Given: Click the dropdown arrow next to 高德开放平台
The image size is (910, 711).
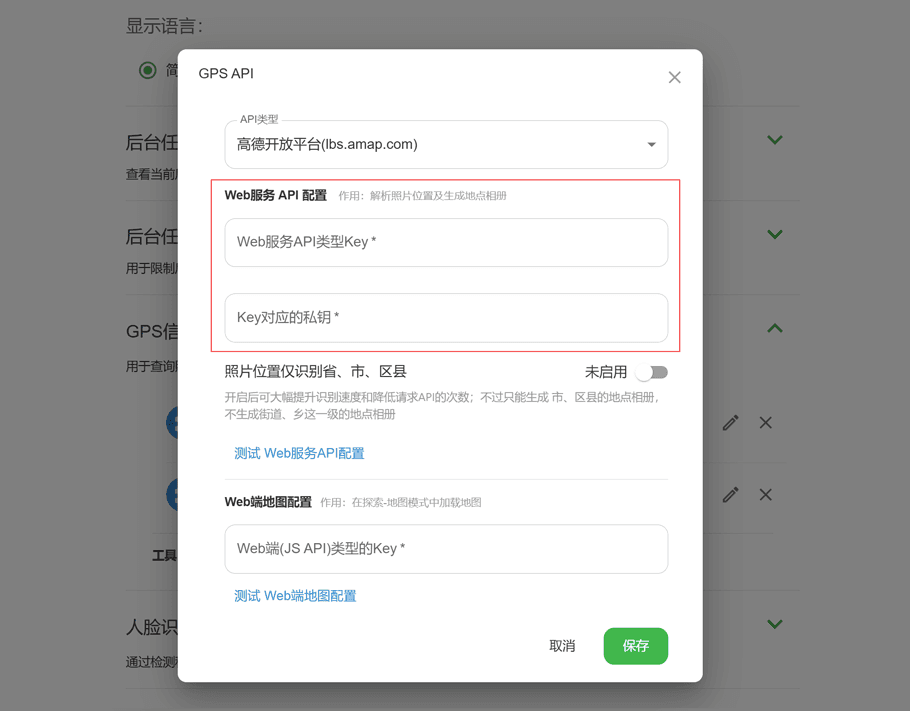Looking at the screenshot, I should [651, 145].
